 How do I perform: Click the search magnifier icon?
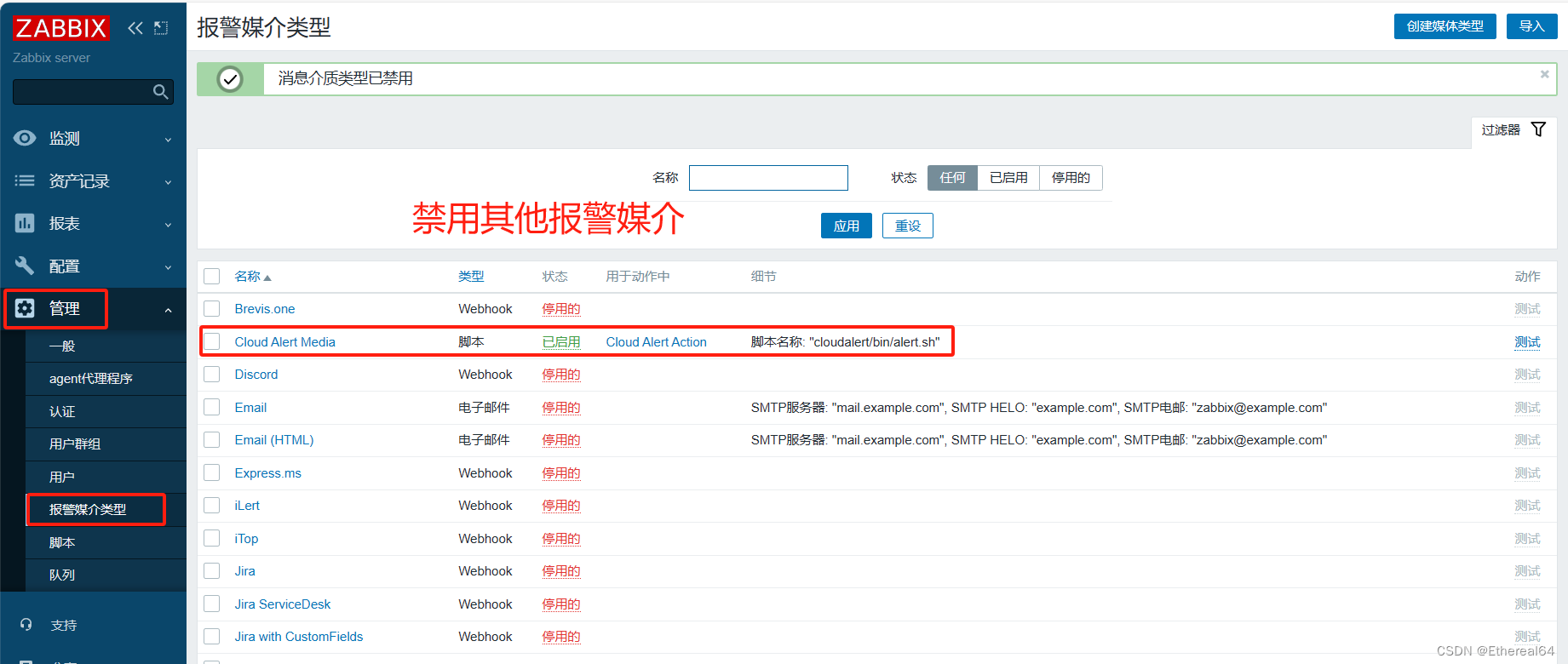click(x=160, y=92)
